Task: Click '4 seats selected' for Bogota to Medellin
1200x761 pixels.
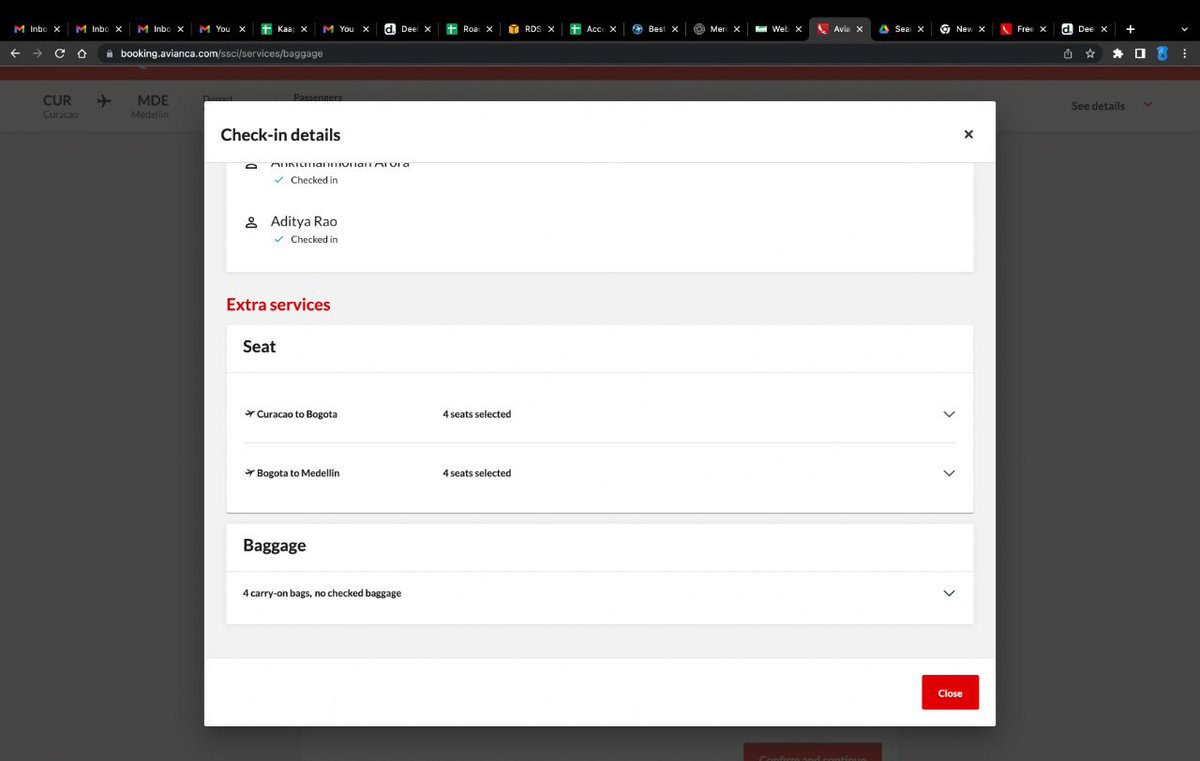Action: click(477, 473)
